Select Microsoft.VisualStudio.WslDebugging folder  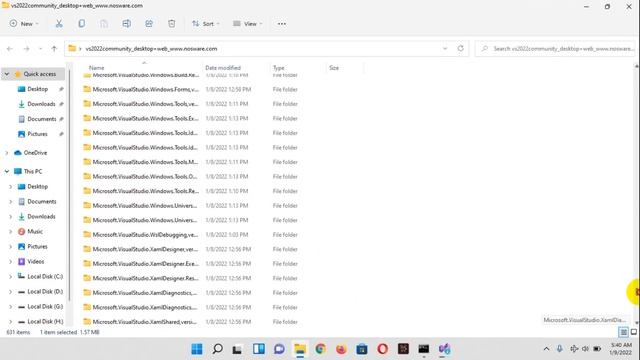(x=145, y=235)
